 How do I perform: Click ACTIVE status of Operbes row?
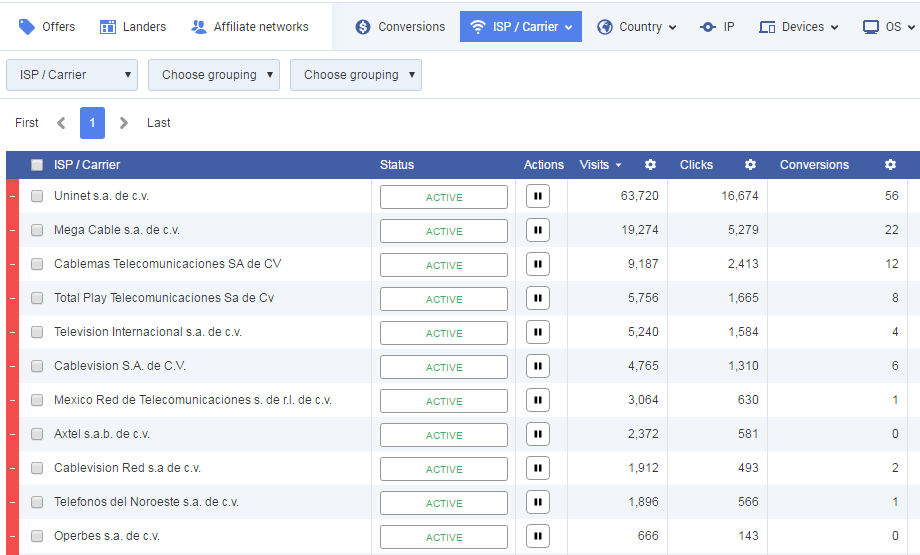pyautogui.click(x=444, y=537)
